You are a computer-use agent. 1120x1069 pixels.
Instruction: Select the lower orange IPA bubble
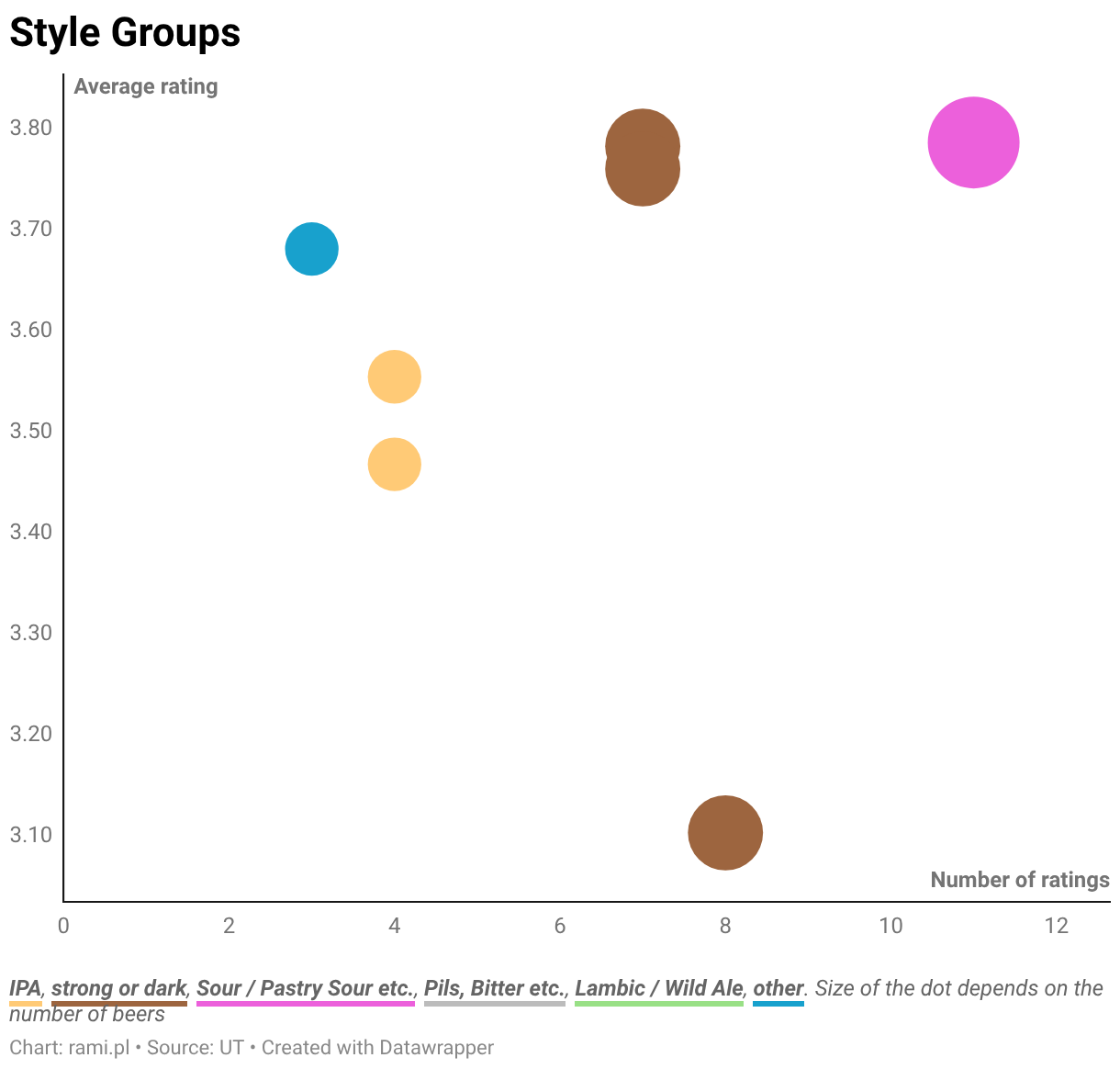pos(395,465)
